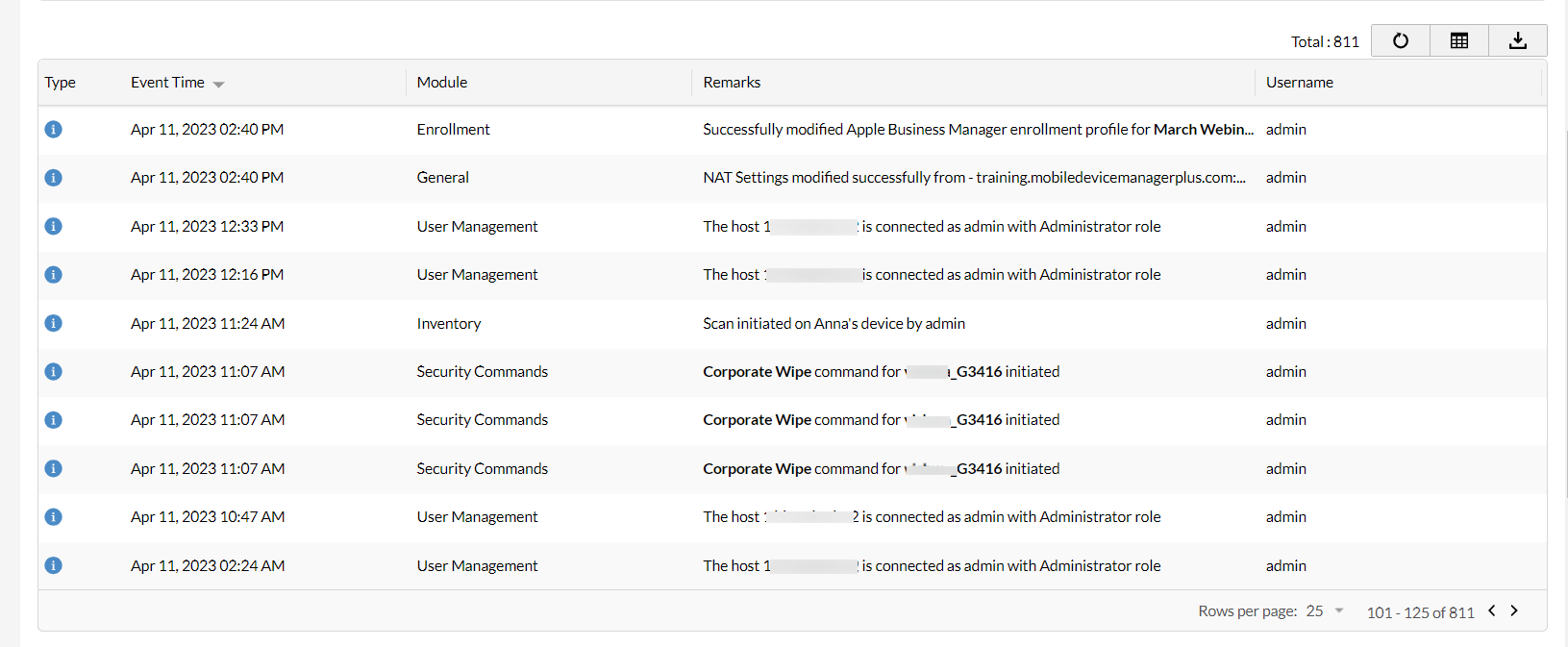Screen dimensions: 1568x647
Task: Click info icon for Inventory scan row
Action: (54, 323)
